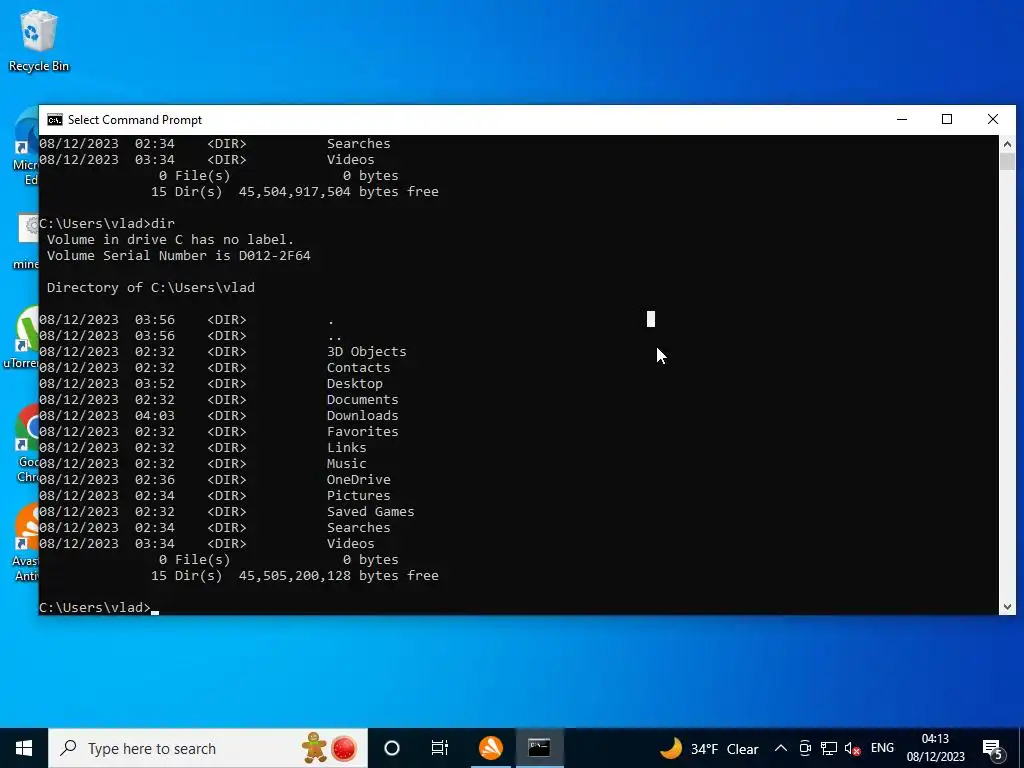The width and height of the screenshot is (1024, 768).
Task: Click the scrollbar down arrow in Command Prompt
Action: point(1007,607)
